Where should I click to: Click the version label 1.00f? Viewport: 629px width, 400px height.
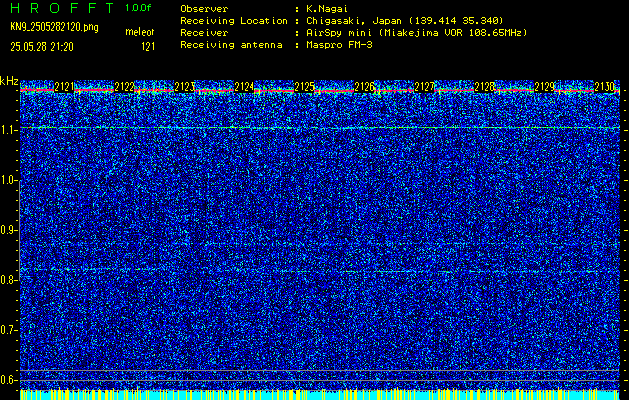click(138, 8)
